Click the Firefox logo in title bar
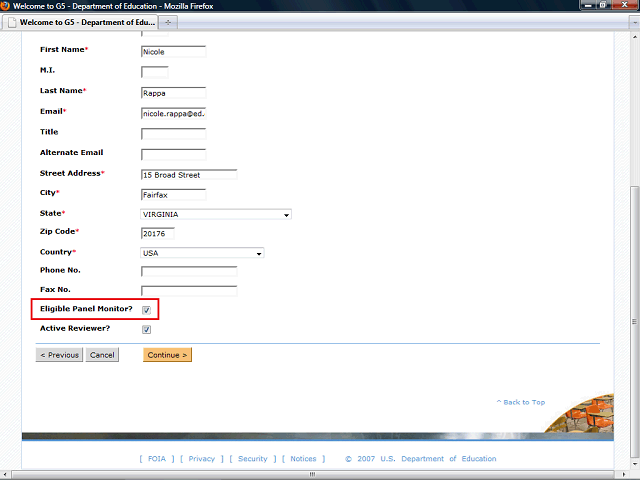The image size is (640, 480). tap(5, 6)
